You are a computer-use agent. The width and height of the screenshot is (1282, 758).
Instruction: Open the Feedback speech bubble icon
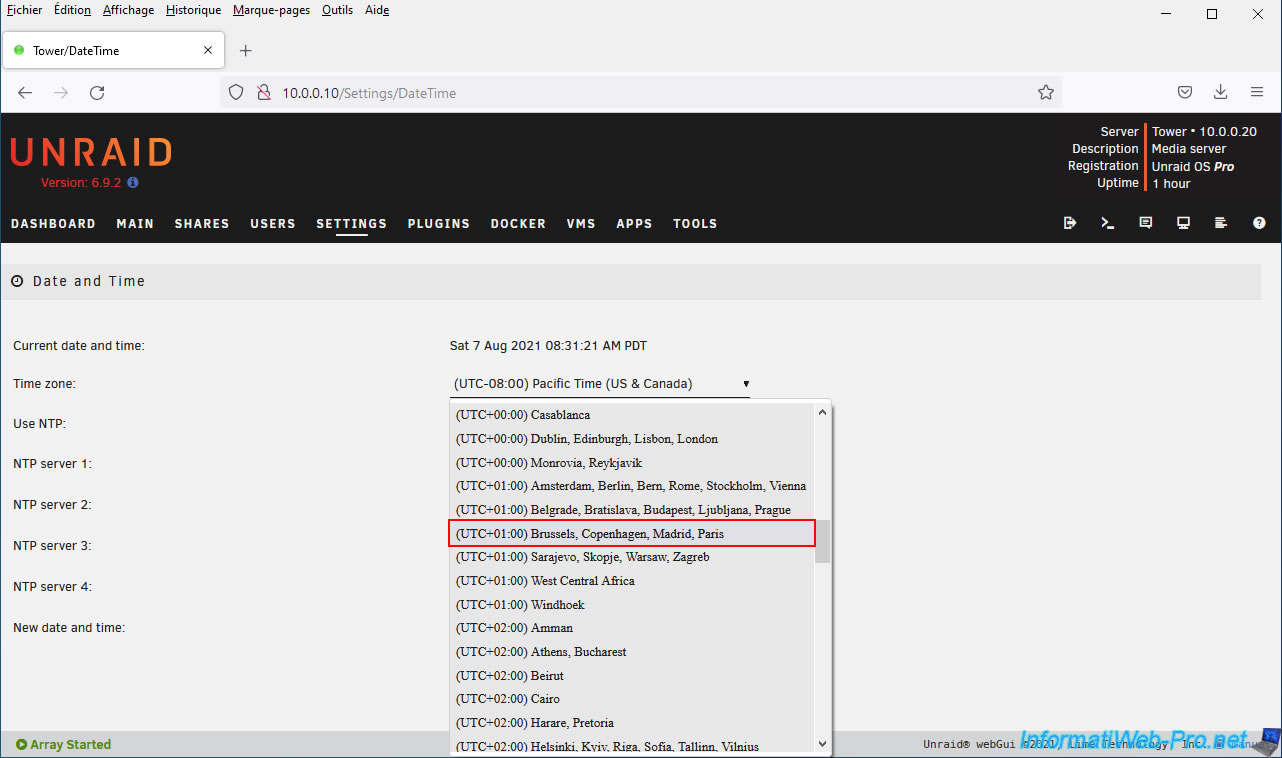coord(1146,223)
